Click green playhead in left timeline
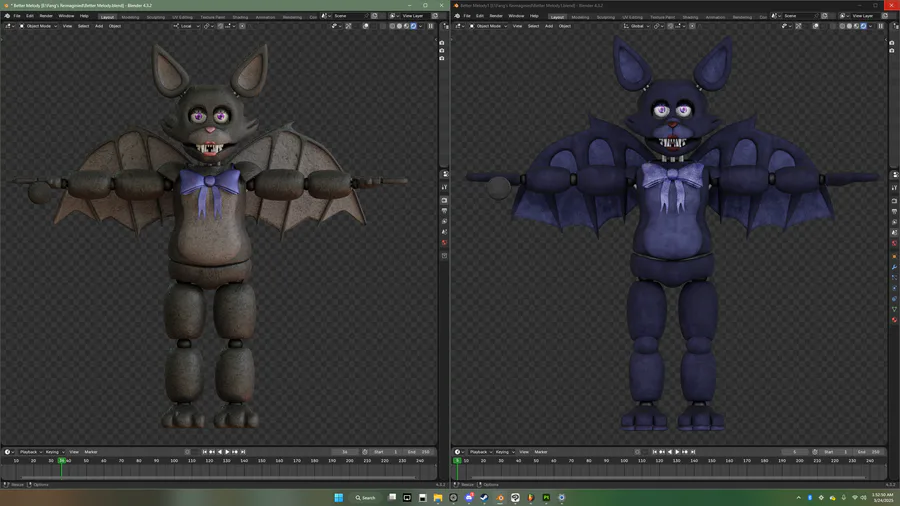900x506 pixels. click(61, 461)
